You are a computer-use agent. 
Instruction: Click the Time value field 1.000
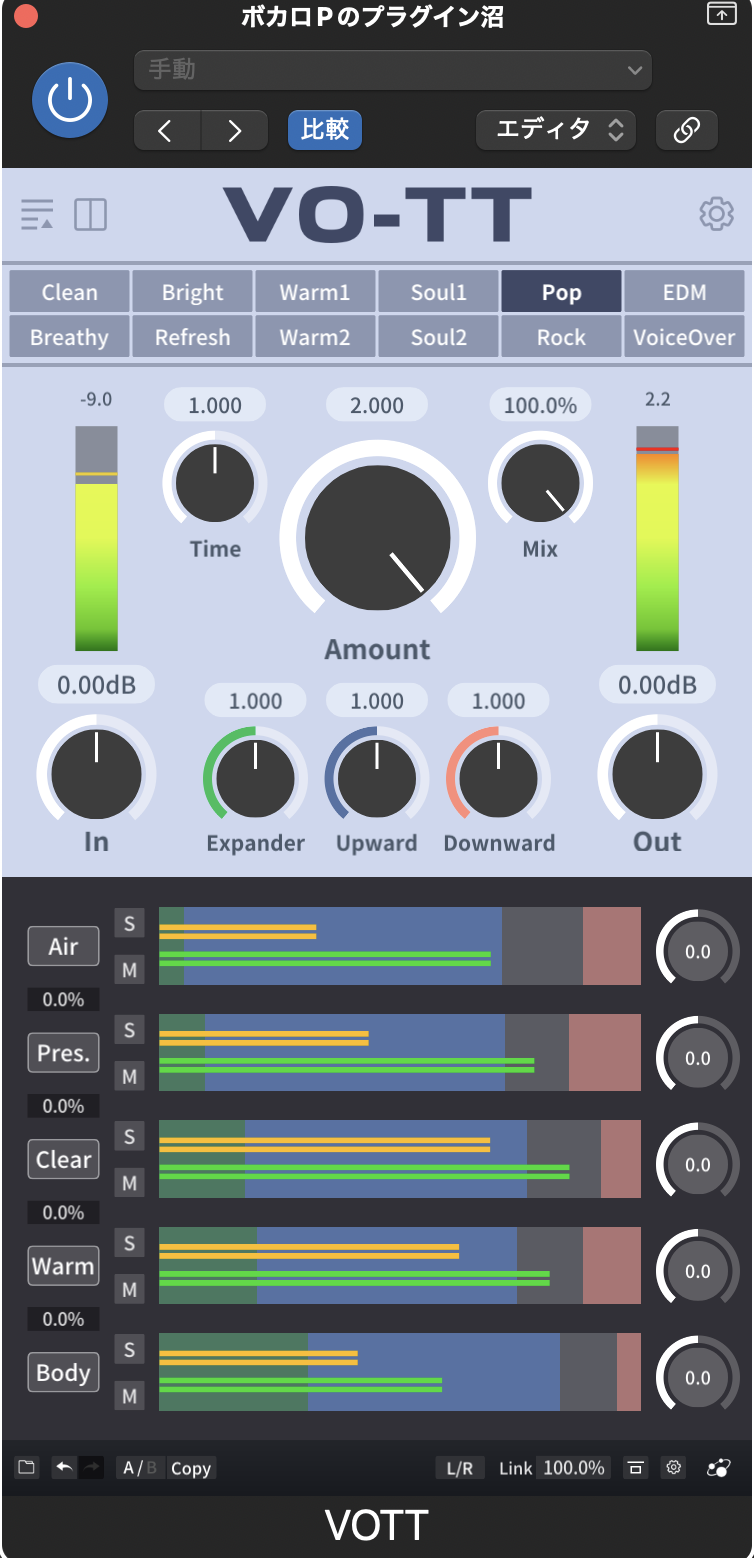[215, 405]
